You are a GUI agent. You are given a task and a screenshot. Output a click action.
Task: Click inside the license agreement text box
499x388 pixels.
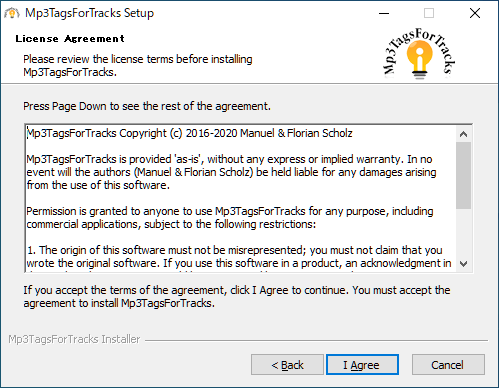pyautogui.click(x=241, y=198)
